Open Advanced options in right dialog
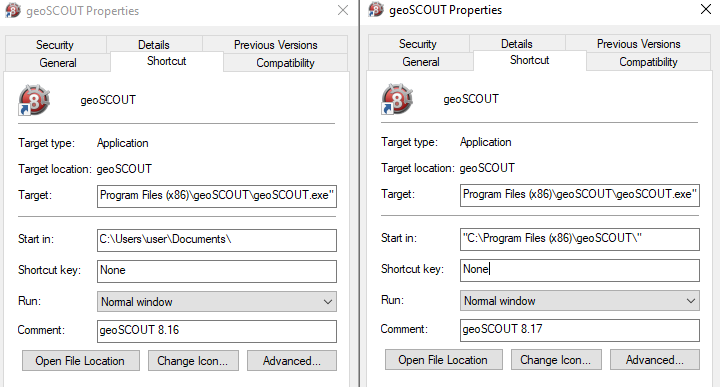This screenshot has width=720, height=387. 654,360
